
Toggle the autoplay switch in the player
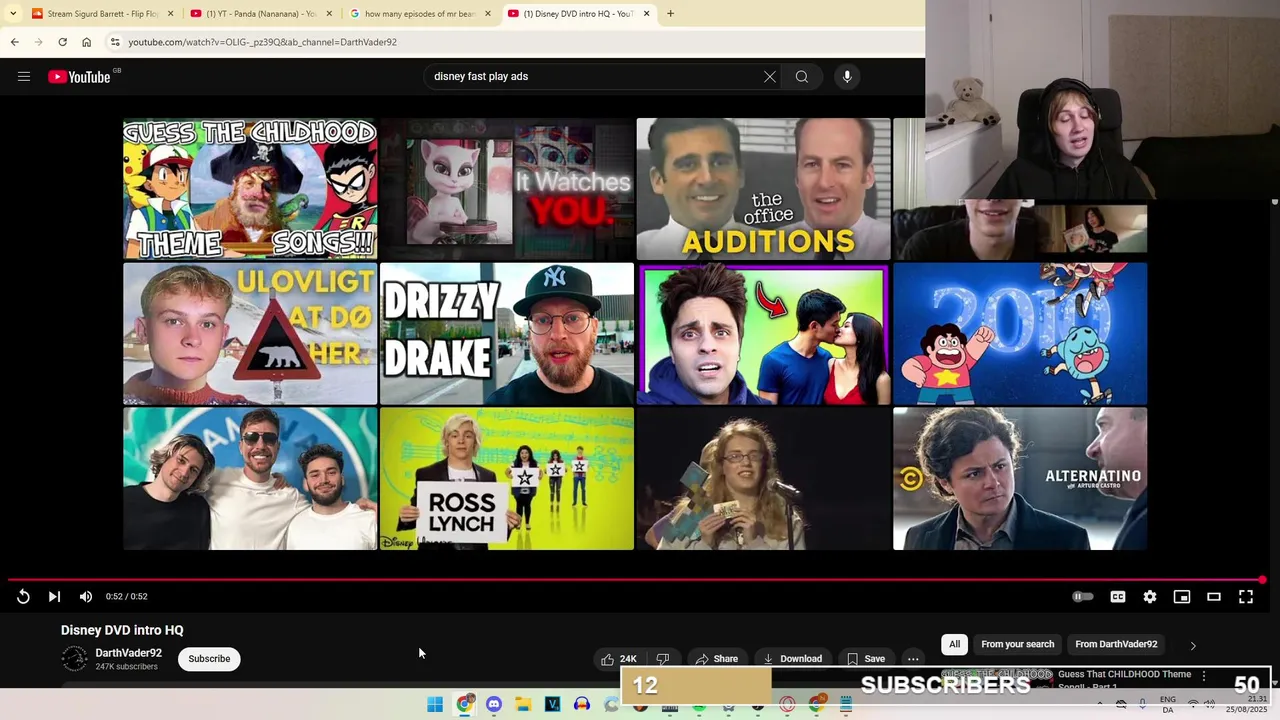[1083, 597]
